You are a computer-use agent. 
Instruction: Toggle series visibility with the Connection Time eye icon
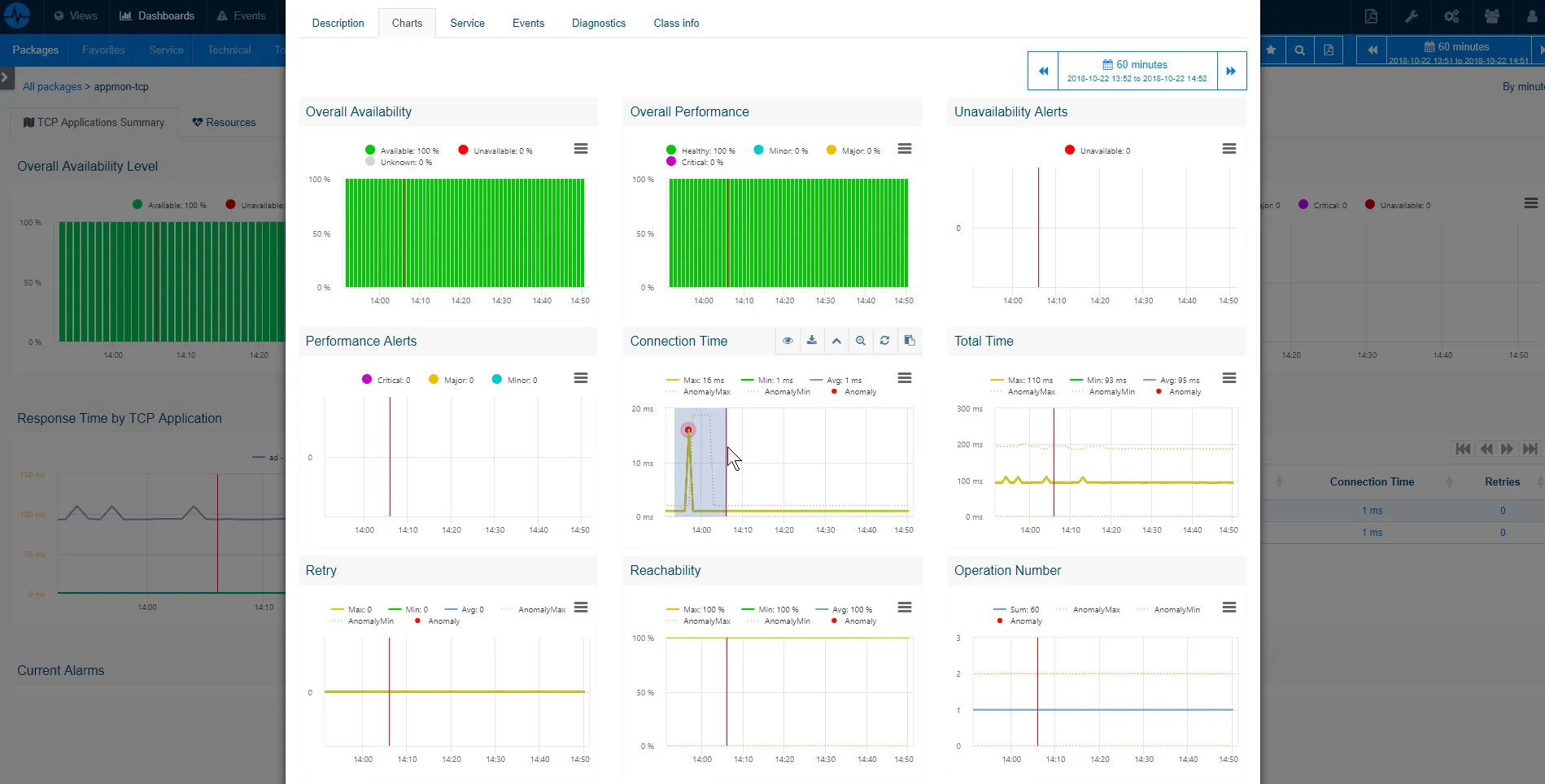(x=787, y=341)
